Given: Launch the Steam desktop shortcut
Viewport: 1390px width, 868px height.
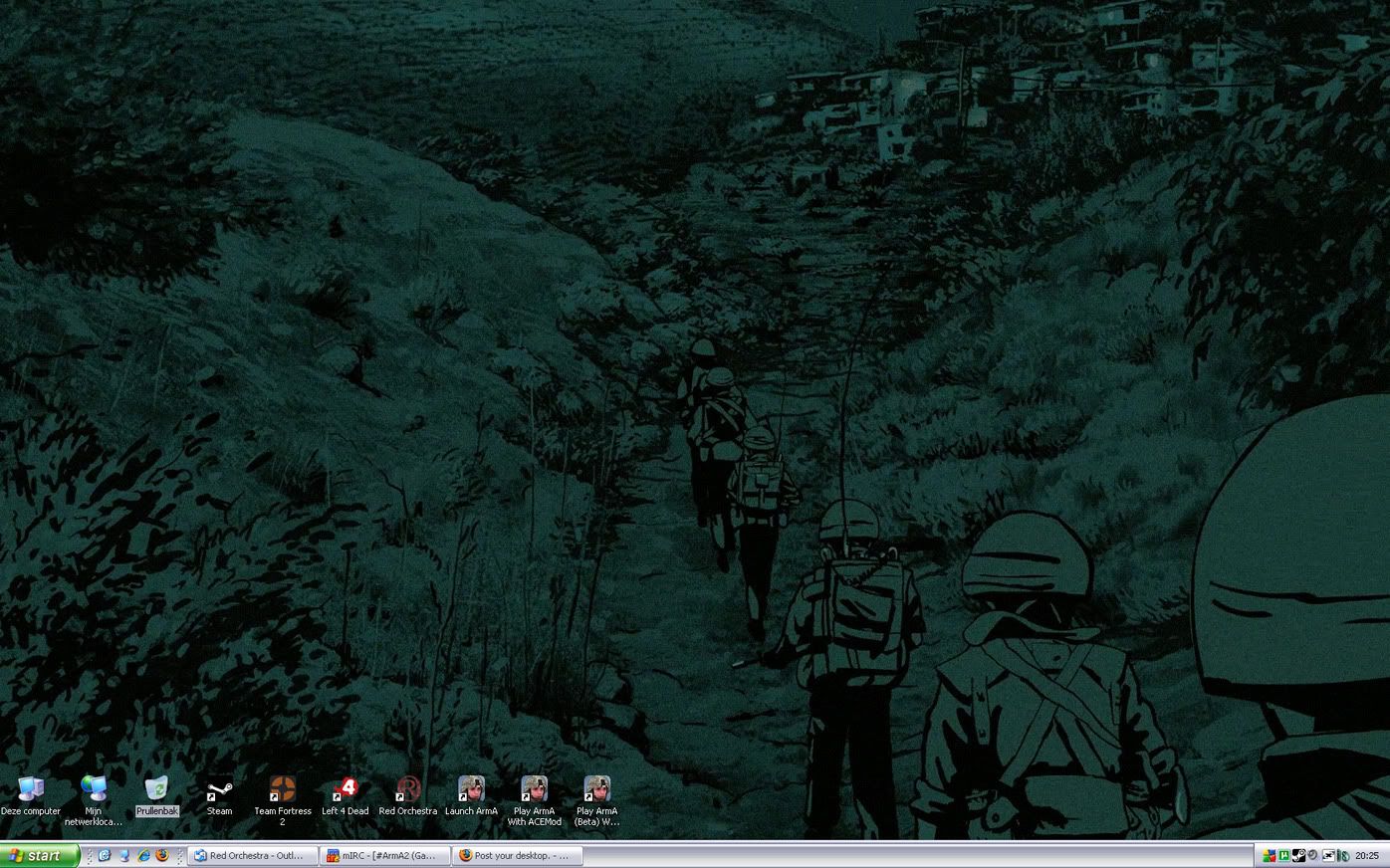Looking at the screenshot, I should tap(219, 790).
